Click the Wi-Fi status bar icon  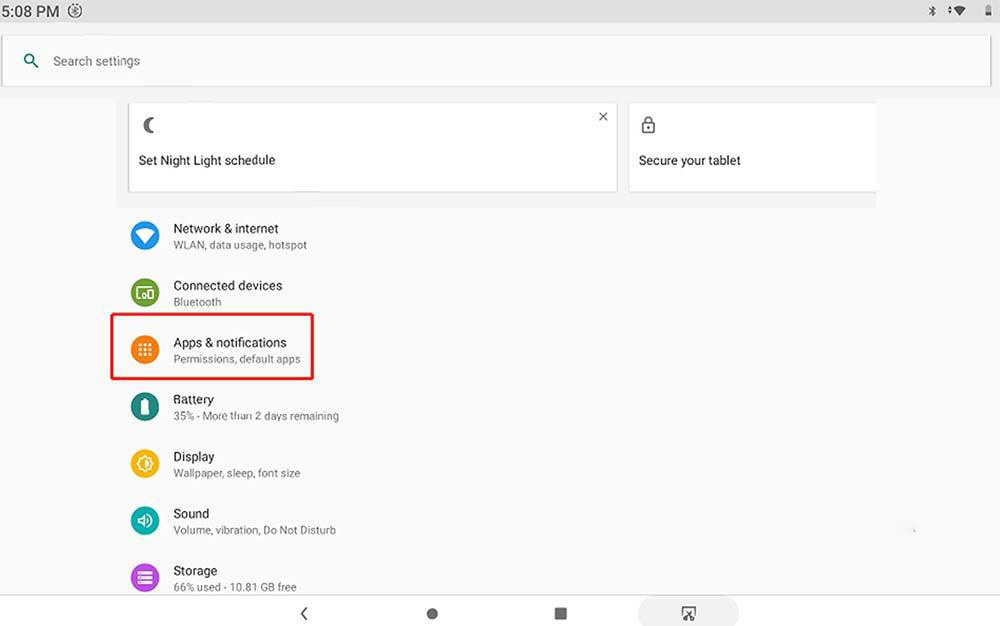[x=957, y=11]
